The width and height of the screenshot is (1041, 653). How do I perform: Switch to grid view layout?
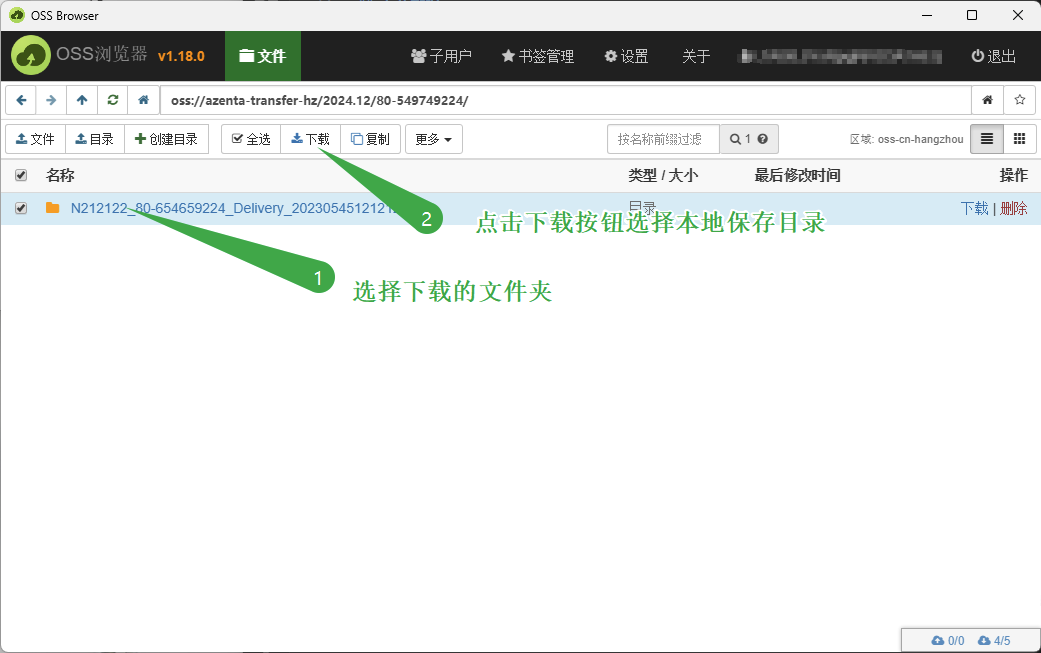(x=1020, y=139)
